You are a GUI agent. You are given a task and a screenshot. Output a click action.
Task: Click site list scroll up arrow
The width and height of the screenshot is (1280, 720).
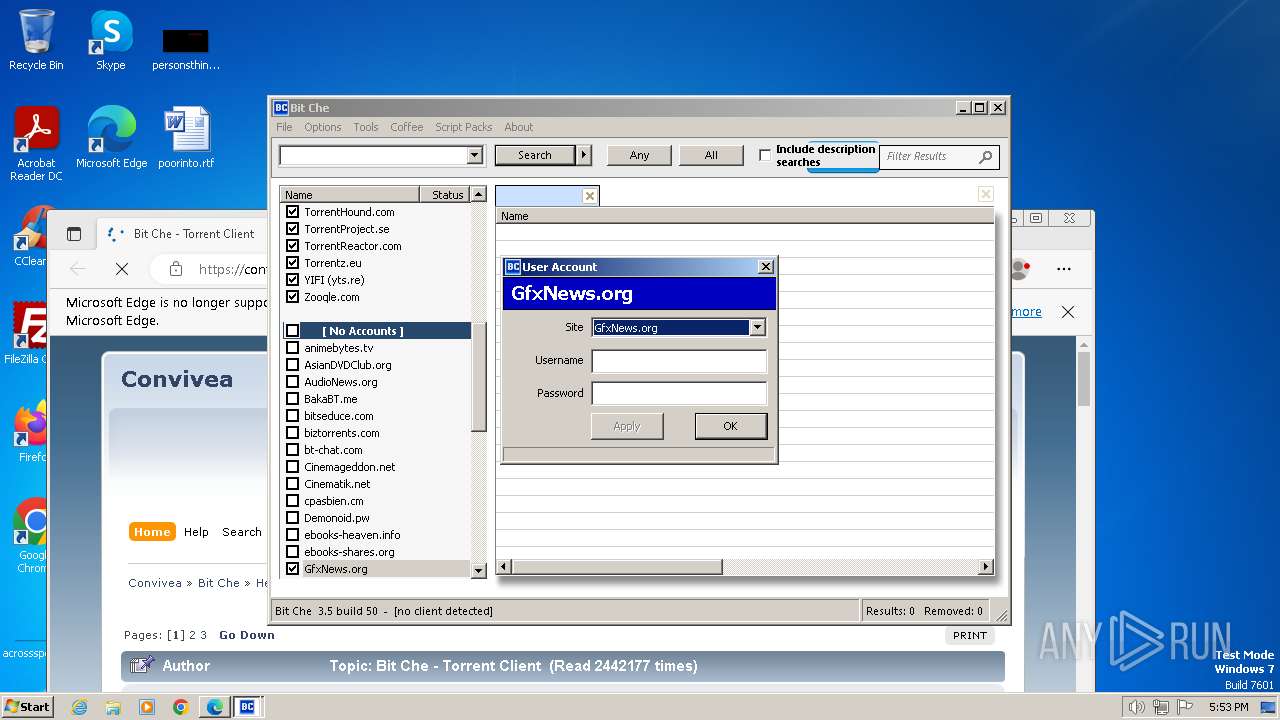(478, 195)
